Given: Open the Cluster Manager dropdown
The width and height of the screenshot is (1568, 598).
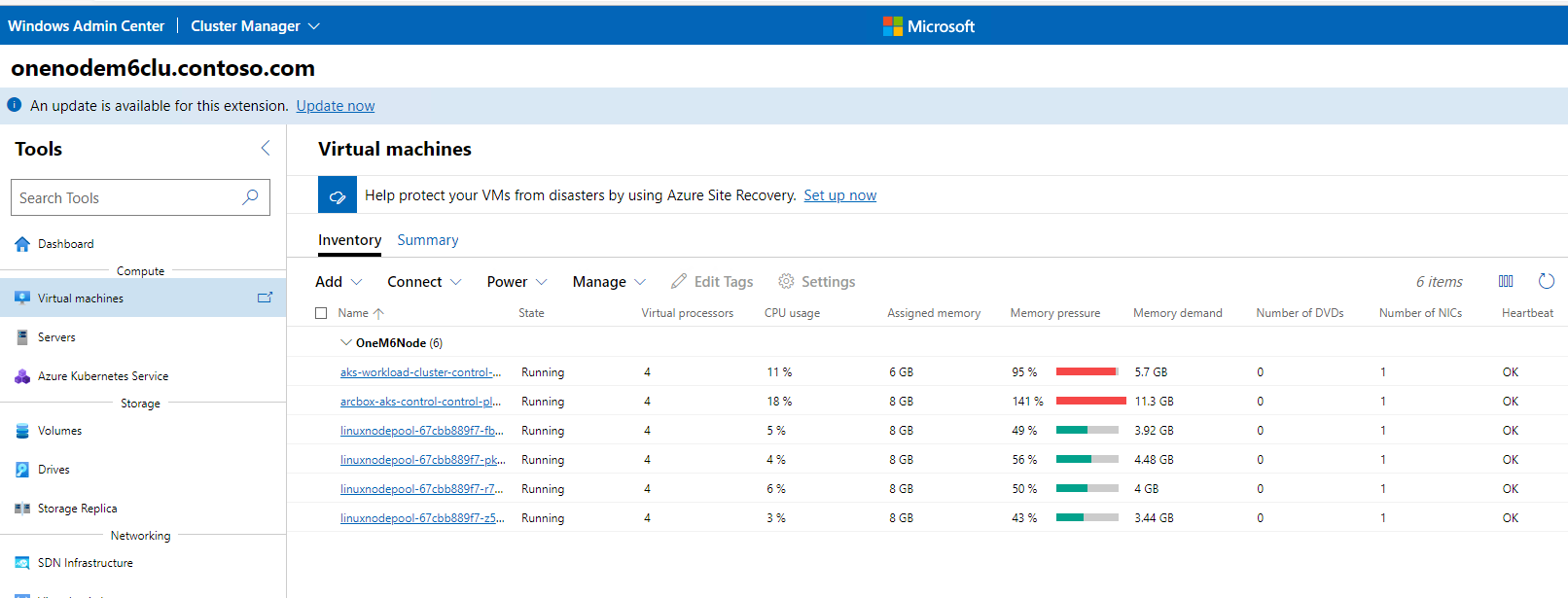Looking at the screenshot, I should click(255, 26).
